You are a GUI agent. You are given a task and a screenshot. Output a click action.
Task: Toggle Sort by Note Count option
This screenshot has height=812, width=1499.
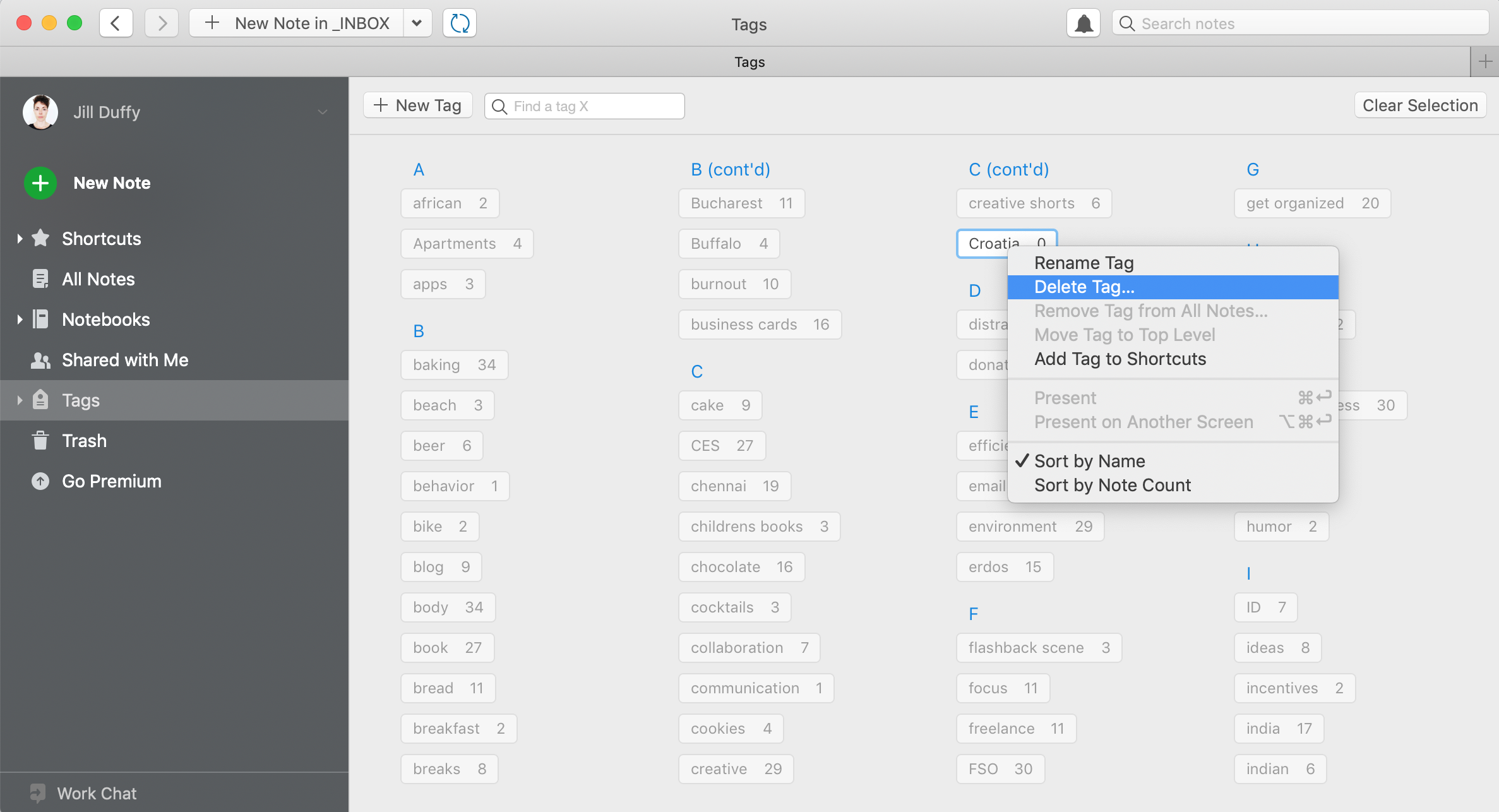(1113, 485)
